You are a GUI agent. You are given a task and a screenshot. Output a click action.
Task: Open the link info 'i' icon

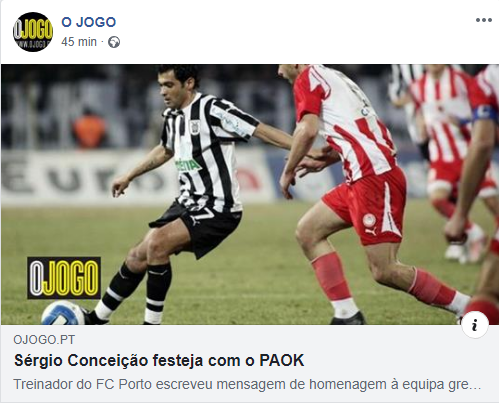tap(475, 324)
